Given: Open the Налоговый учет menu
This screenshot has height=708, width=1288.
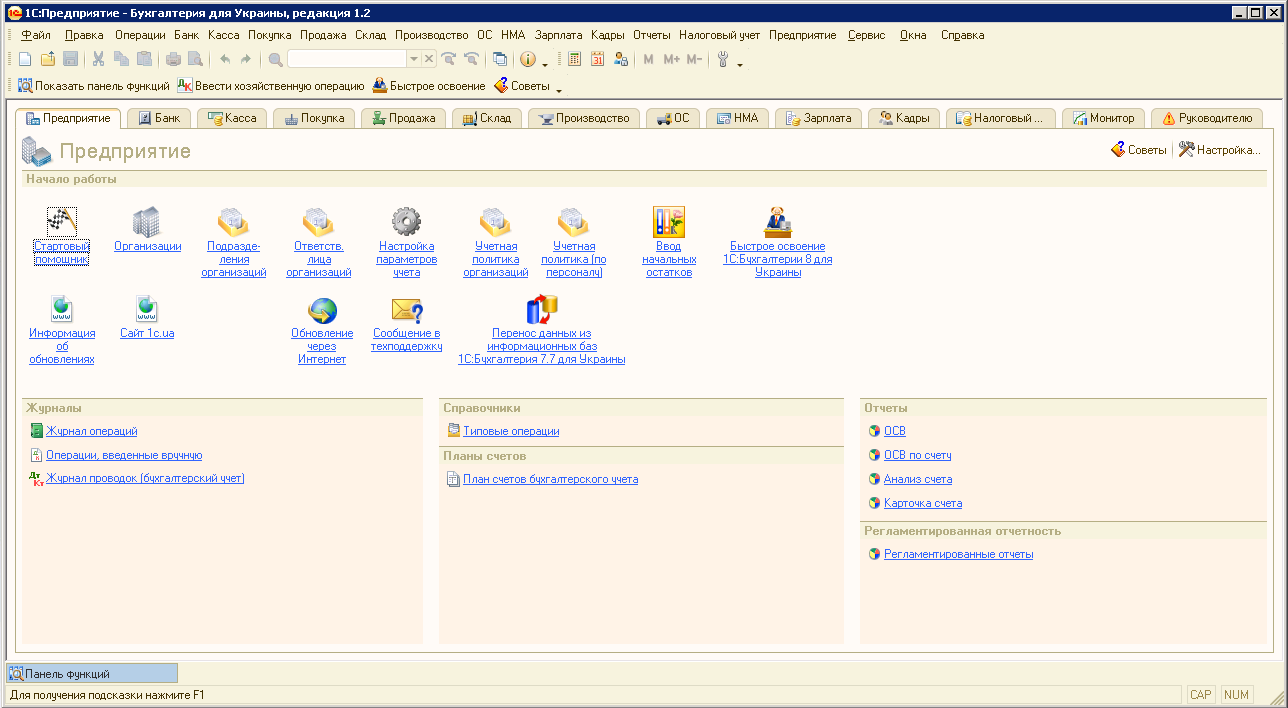Looking at the screenshot, I should point(719,35).
